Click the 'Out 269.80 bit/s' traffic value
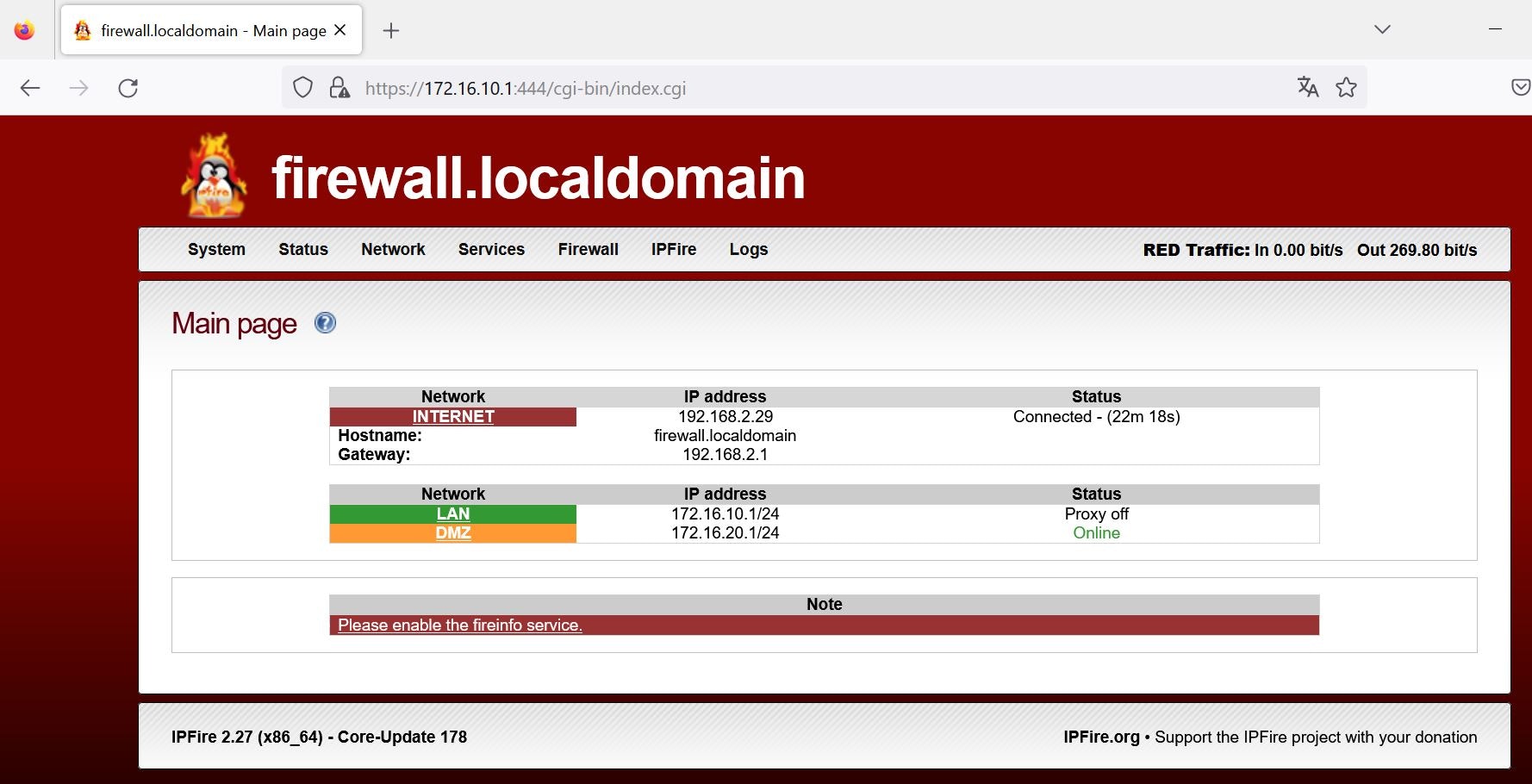Viewport: 1532px width, 784px height. [x=1417, y=250]
